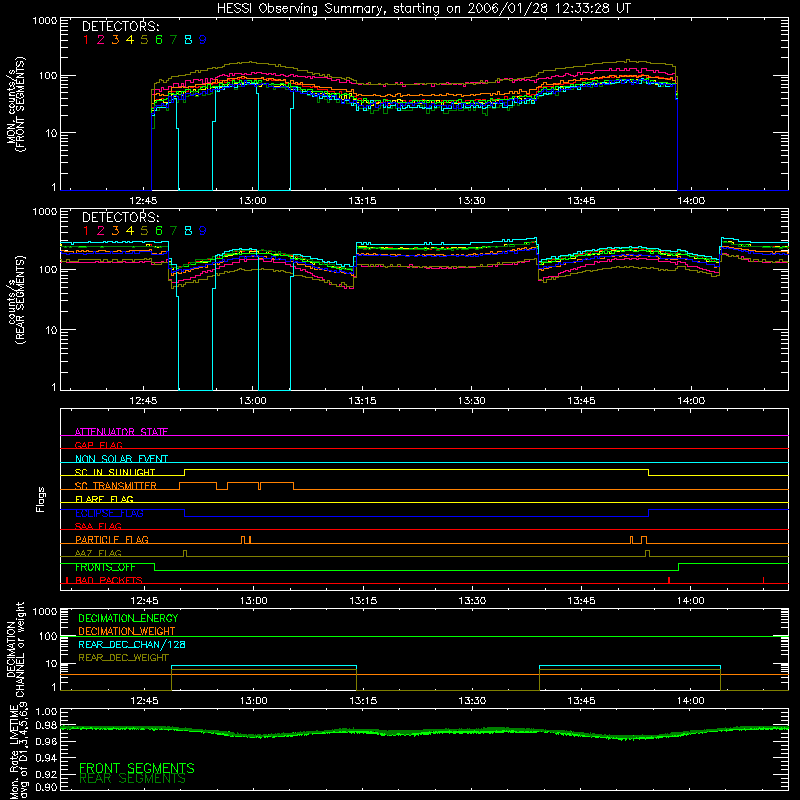Click the DECIMATION_ENERGY legend entry
The width and height of the screenshot is (800, 800).
tap(128, 618)
